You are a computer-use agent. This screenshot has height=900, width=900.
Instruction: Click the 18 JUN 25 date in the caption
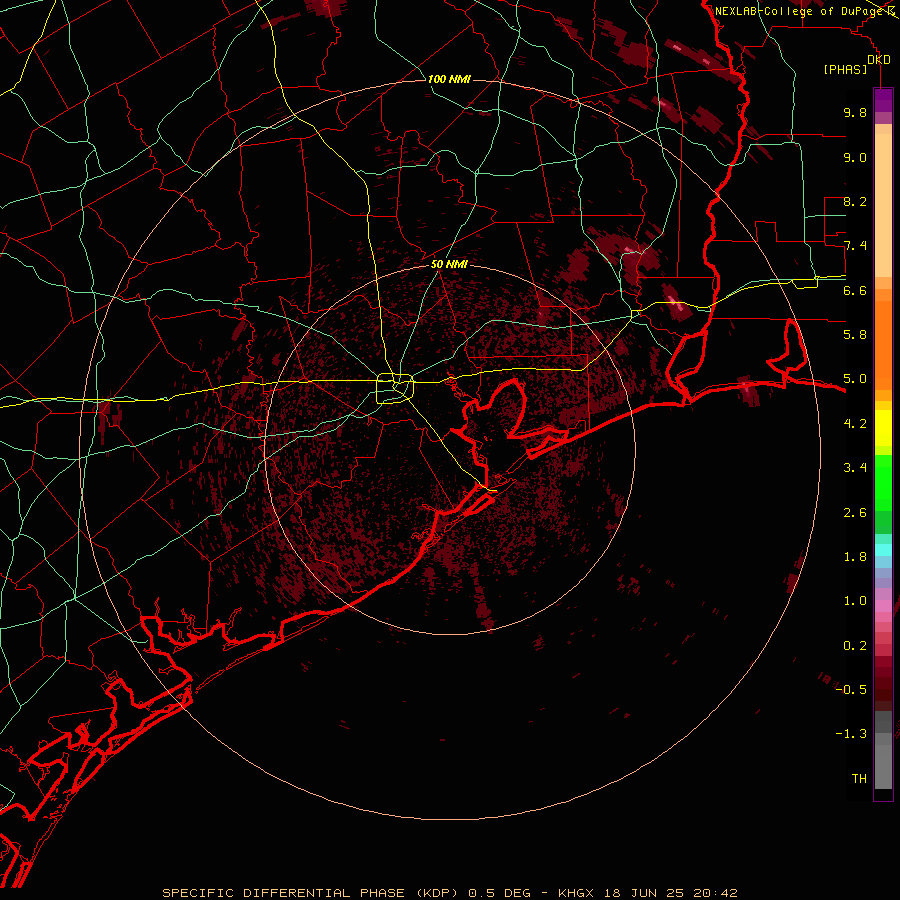coord(643,893)
